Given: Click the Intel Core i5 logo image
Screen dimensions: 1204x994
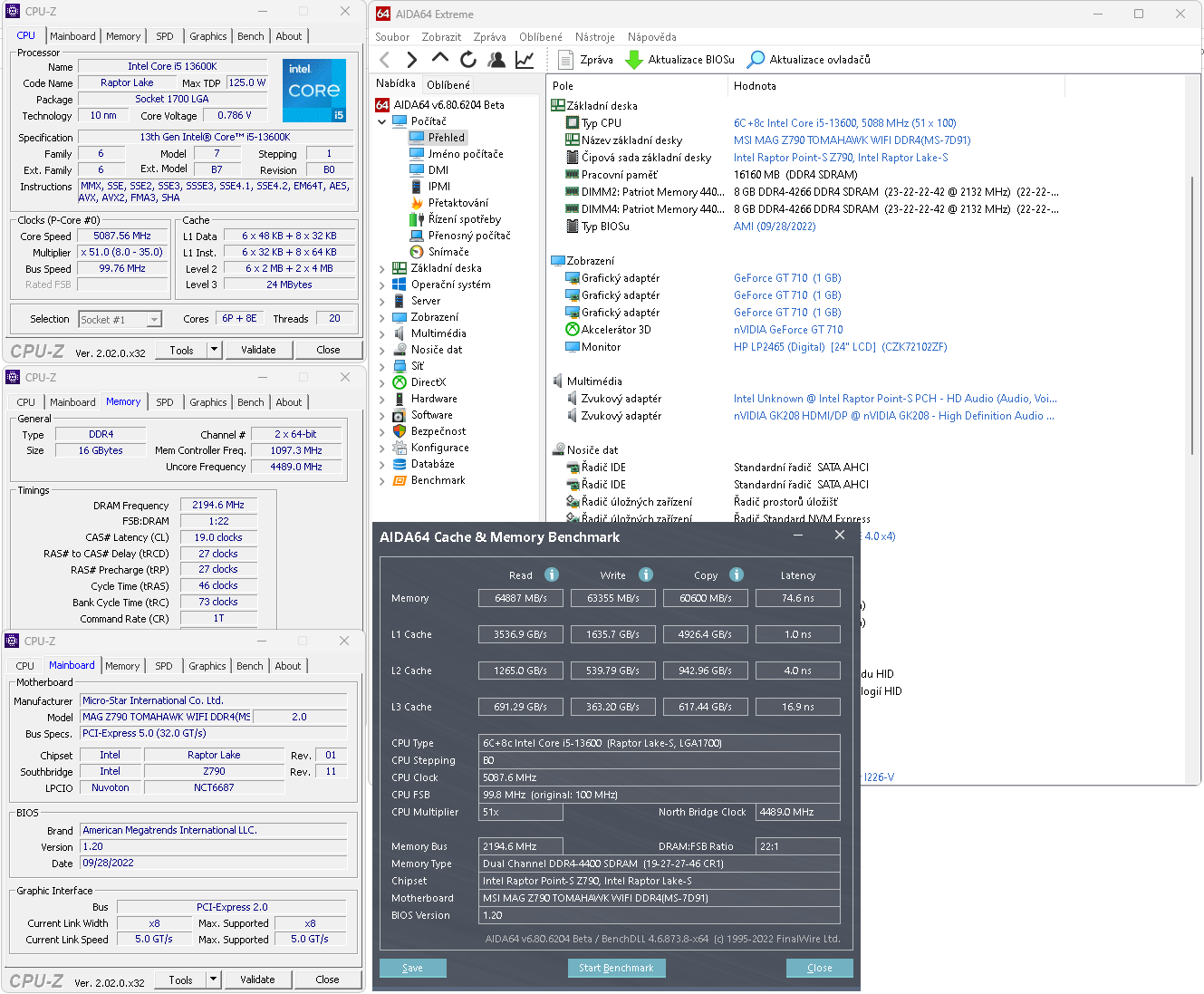Looking at the screenshot, I should [314, 91].
